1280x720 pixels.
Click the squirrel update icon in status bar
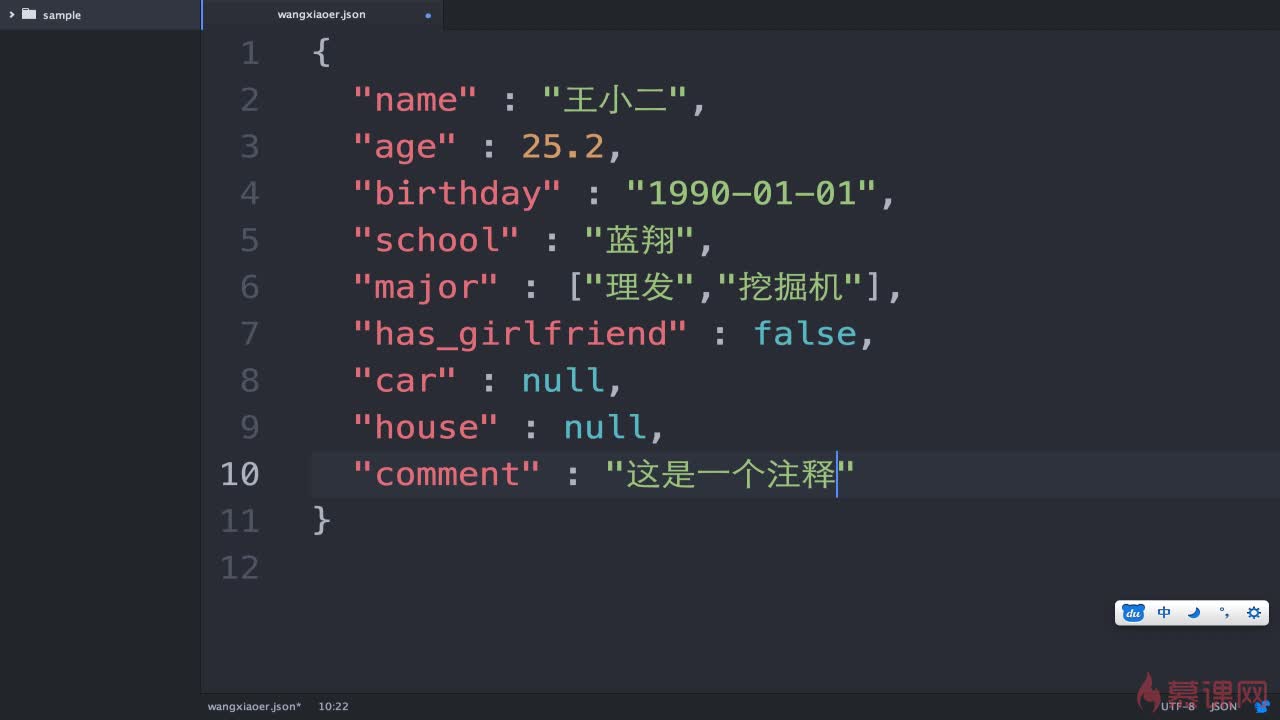point(1260,706)
